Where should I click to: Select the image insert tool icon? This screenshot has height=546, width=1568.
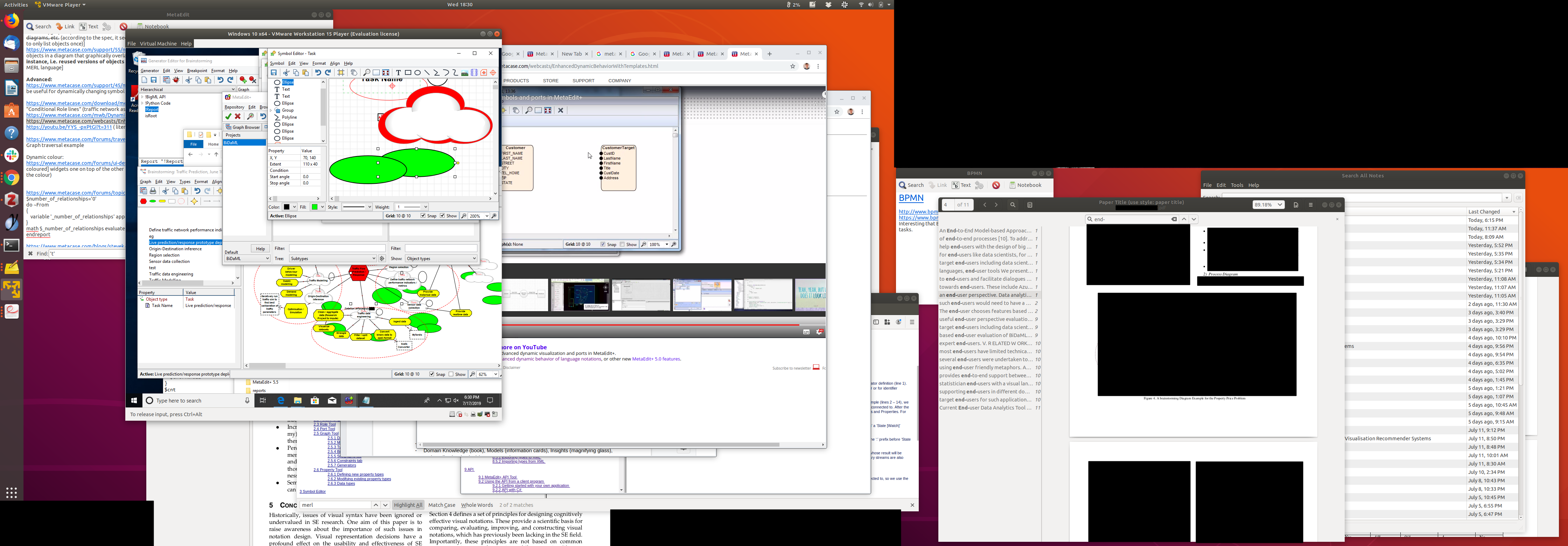click(464, 72)
